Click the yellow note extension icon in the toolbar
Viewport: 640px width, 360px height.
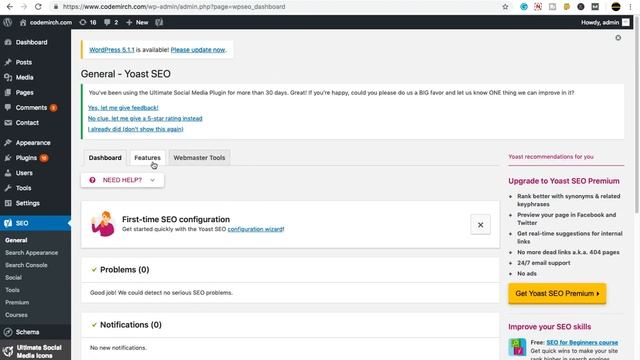567,7
